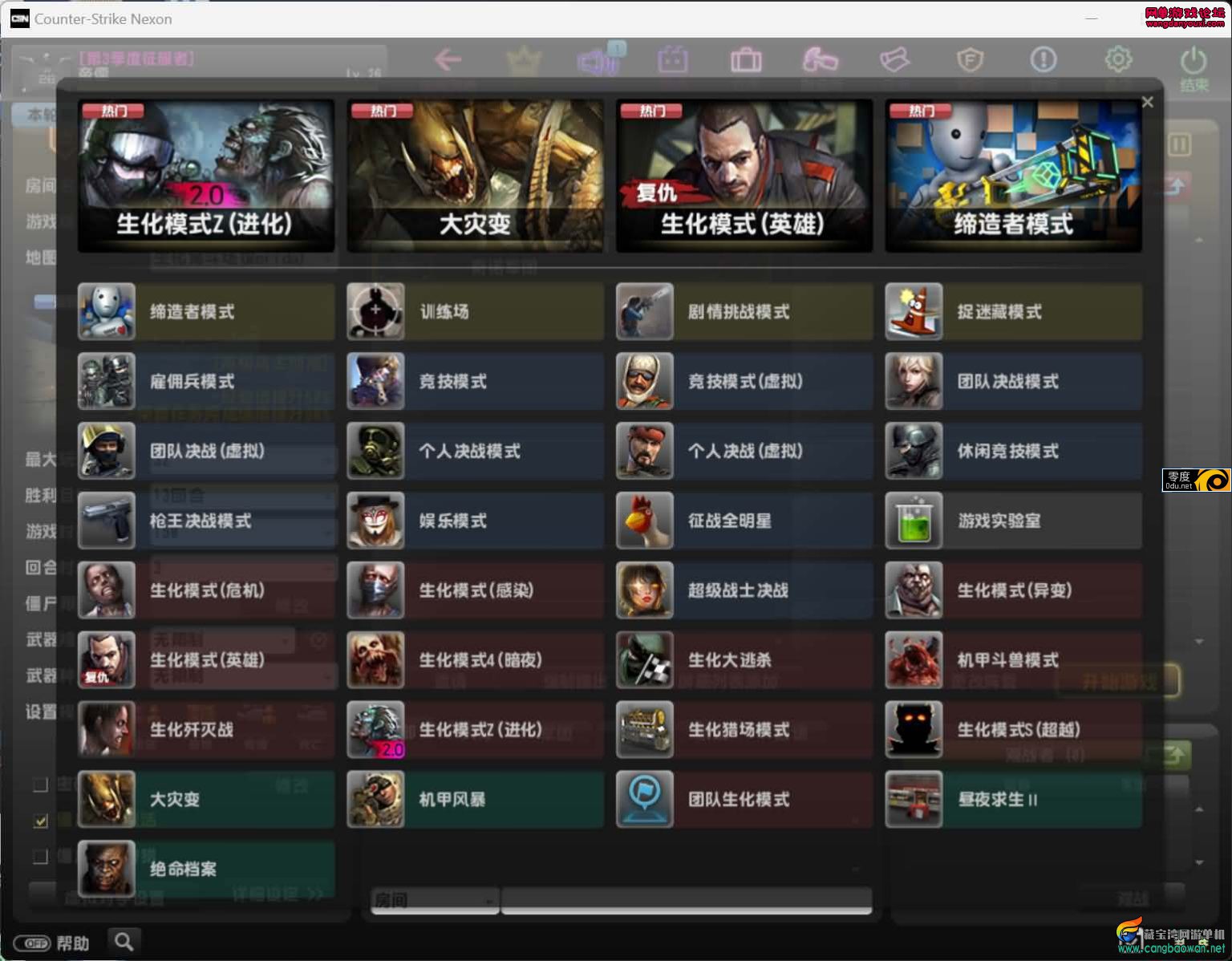Screen dimensions: 1232x961
Task: Choose 竞技模式 from the mode list
Action: [x=475, y=381]
